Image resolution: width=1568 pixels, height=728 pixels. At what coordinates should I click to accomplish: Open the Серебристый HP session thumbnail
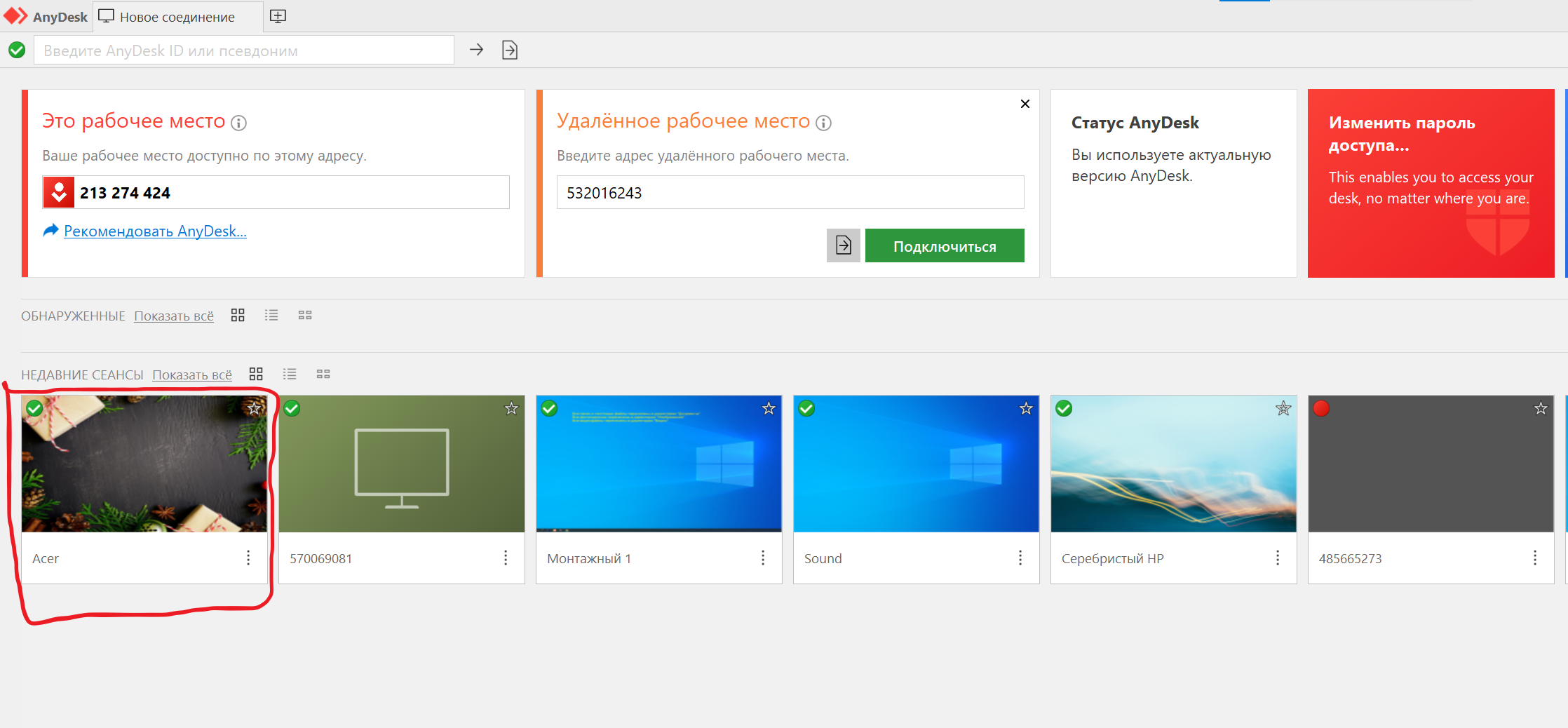[1174, 464]
